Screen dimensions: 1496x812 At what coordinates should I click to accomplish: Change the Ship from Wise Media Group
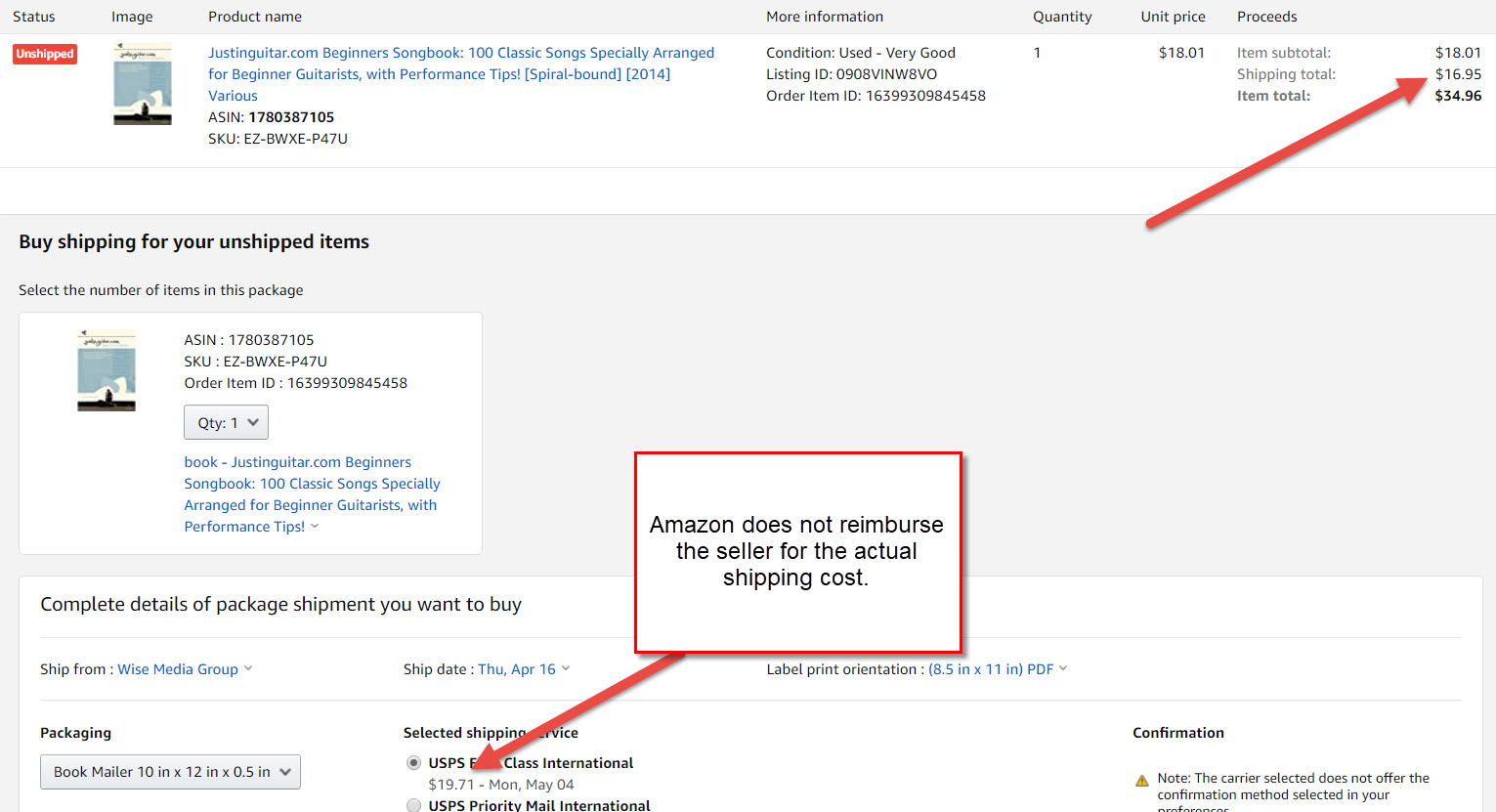185,669
